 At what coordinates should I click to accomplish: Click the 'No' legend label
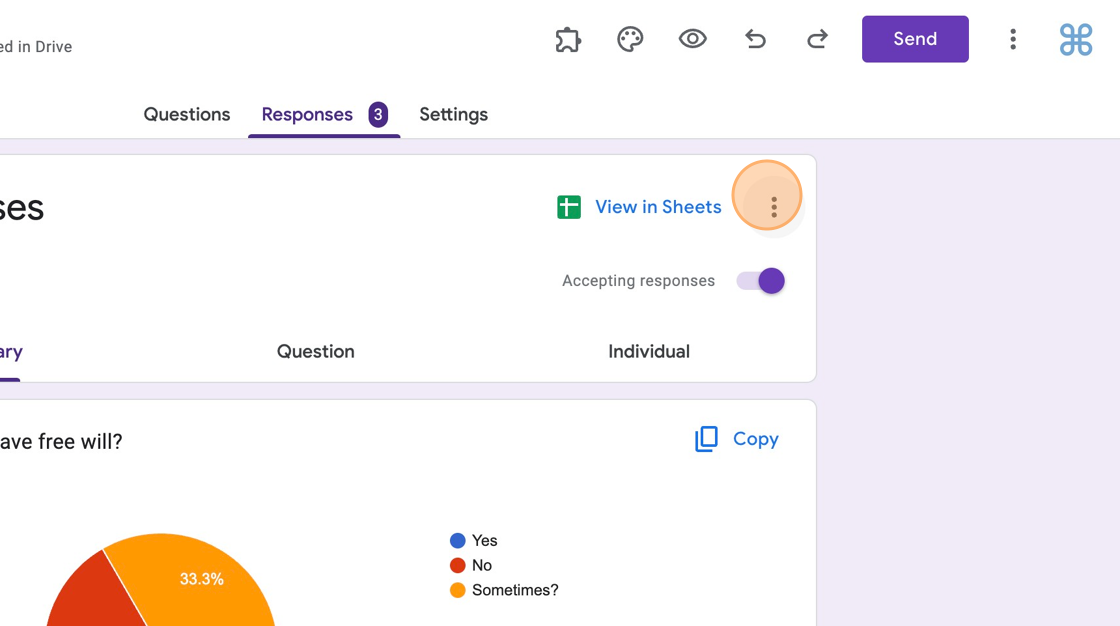click(481, 565)
